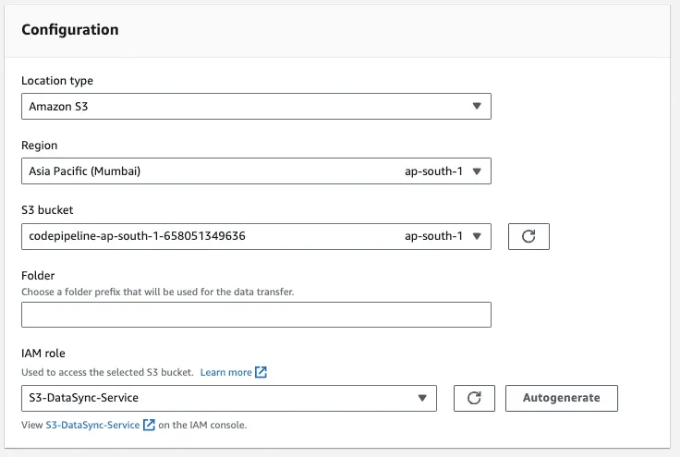Click the Location type label
This screenshot has width=680, height=457.
(x=57, y=81)
